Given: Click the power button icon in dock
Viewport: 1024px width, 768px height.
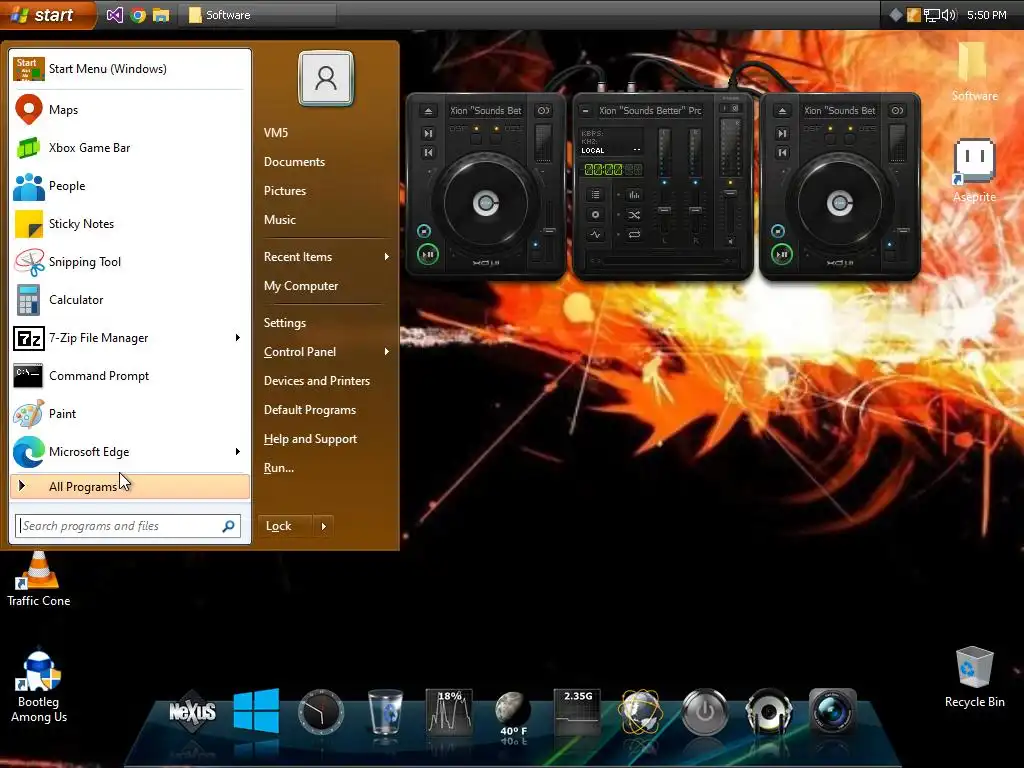Looking at the screenshot, I should pos(705,711).
